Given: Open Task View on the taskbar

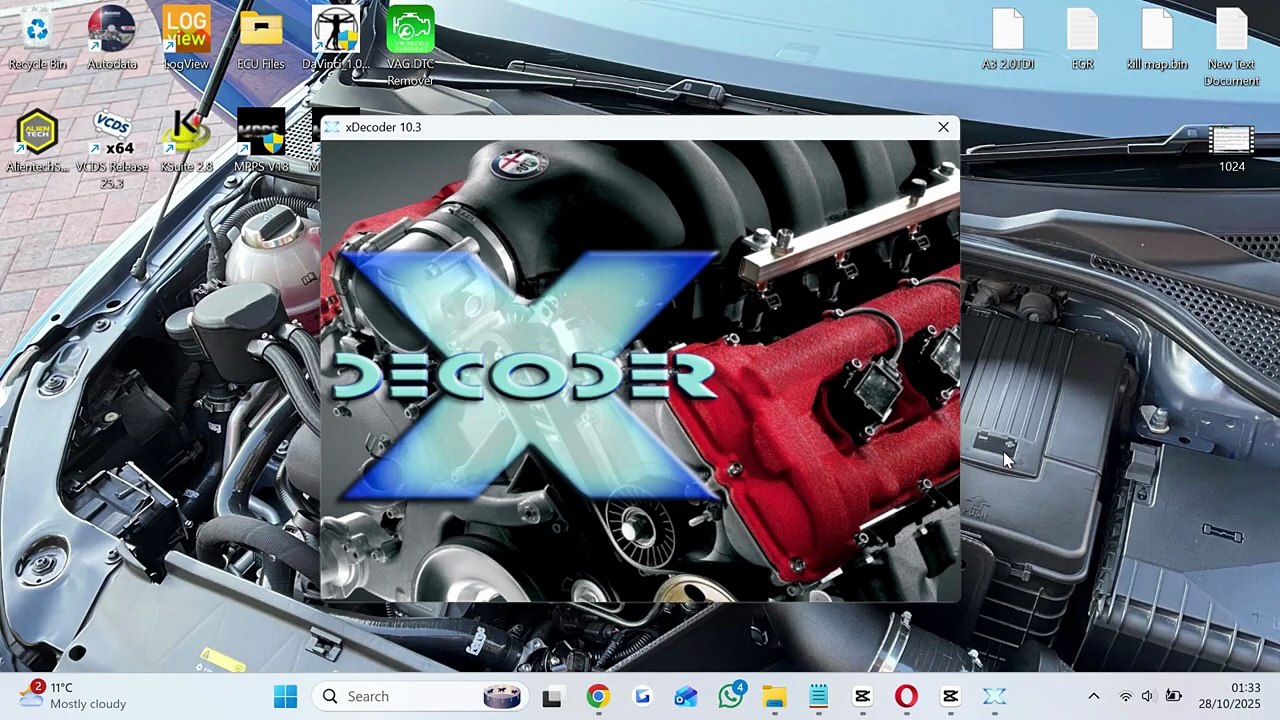Looking at the screenshot, I should [552, 696].
